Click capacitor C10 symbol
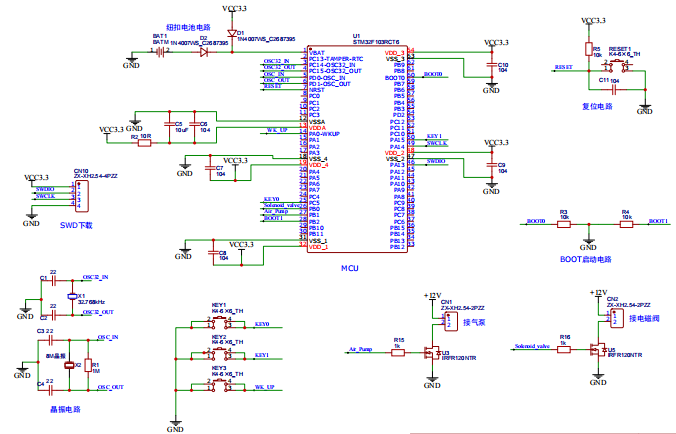Image resolution: width=676 pixels, height=434 pixels. click(x=491, y=64)
